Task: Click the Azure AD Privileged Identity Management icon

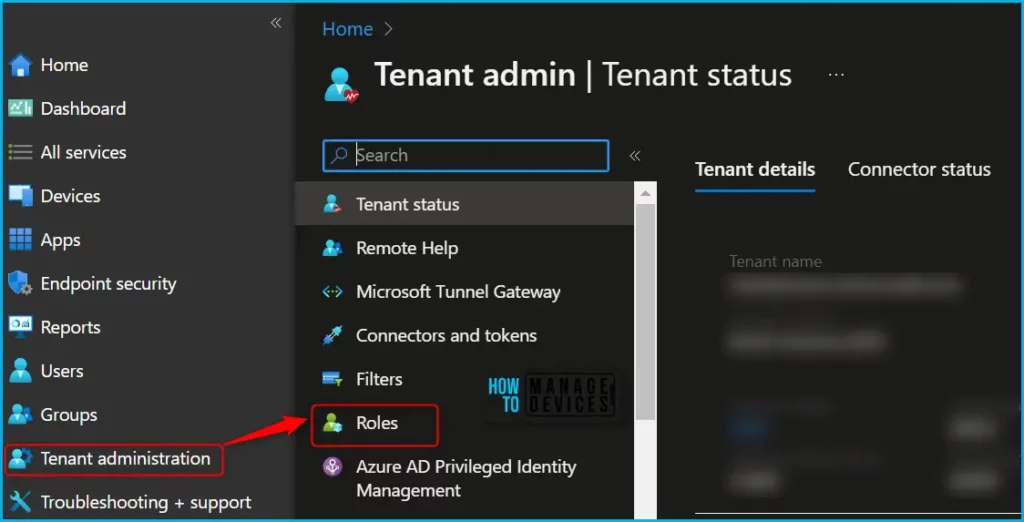Action: click(332, 467)
